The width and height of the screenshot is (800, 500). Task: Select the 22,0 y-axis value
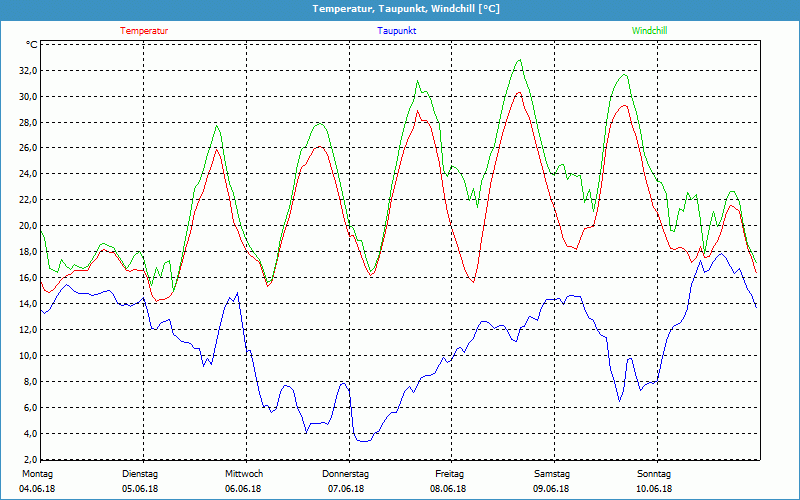click(28, 200)
